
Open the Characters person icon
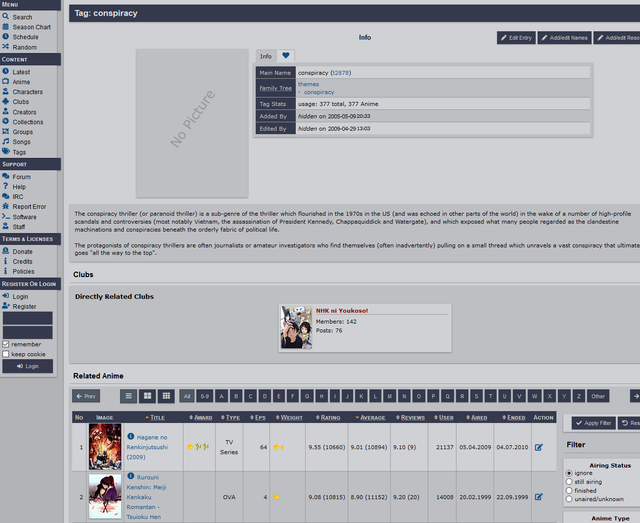pyautogui.click(x=5, y=91)
